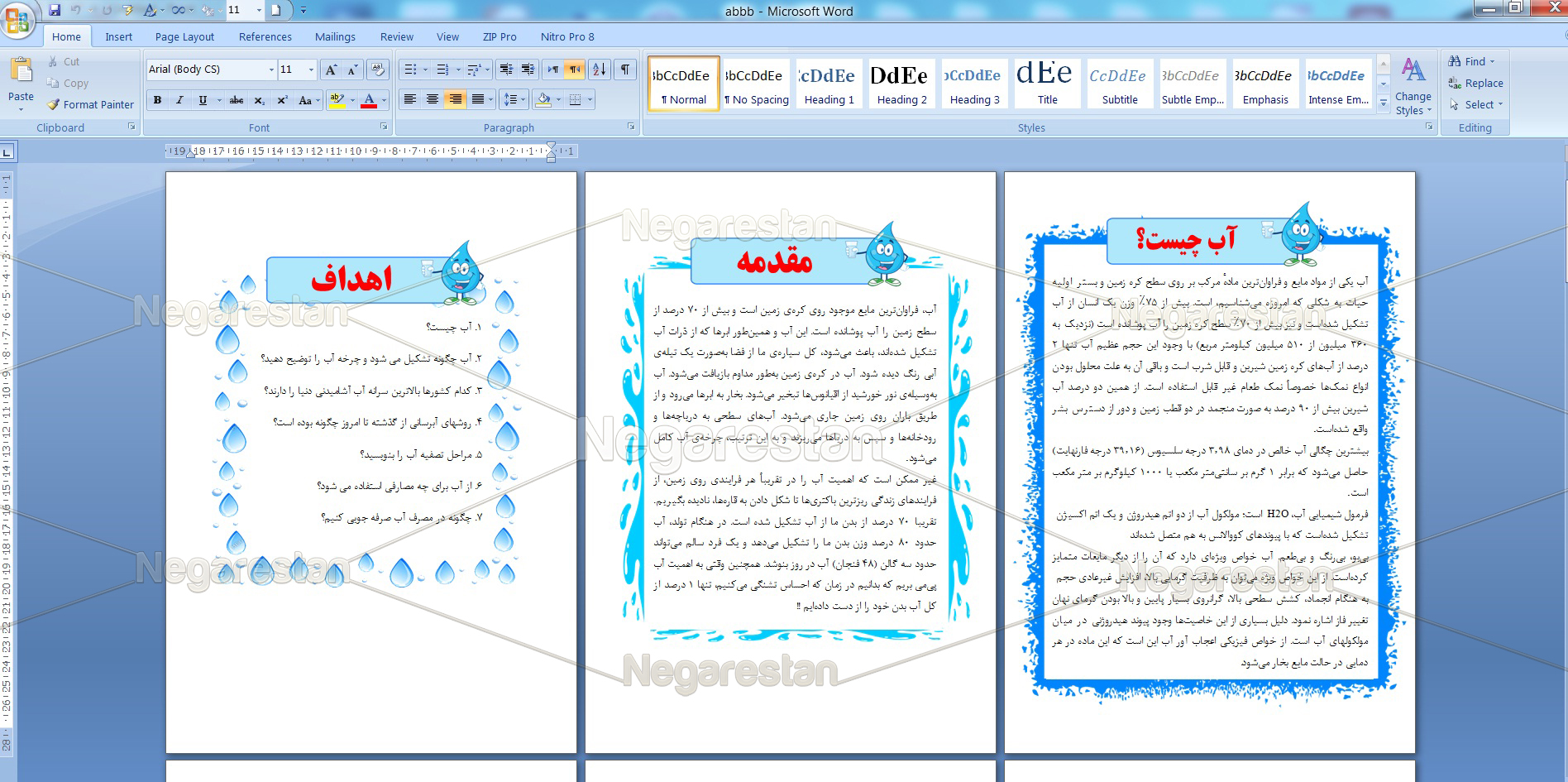1568x782 pixels.
Task: Toggle Left-to-Right text direction
Action: click(x=552, y=70)
